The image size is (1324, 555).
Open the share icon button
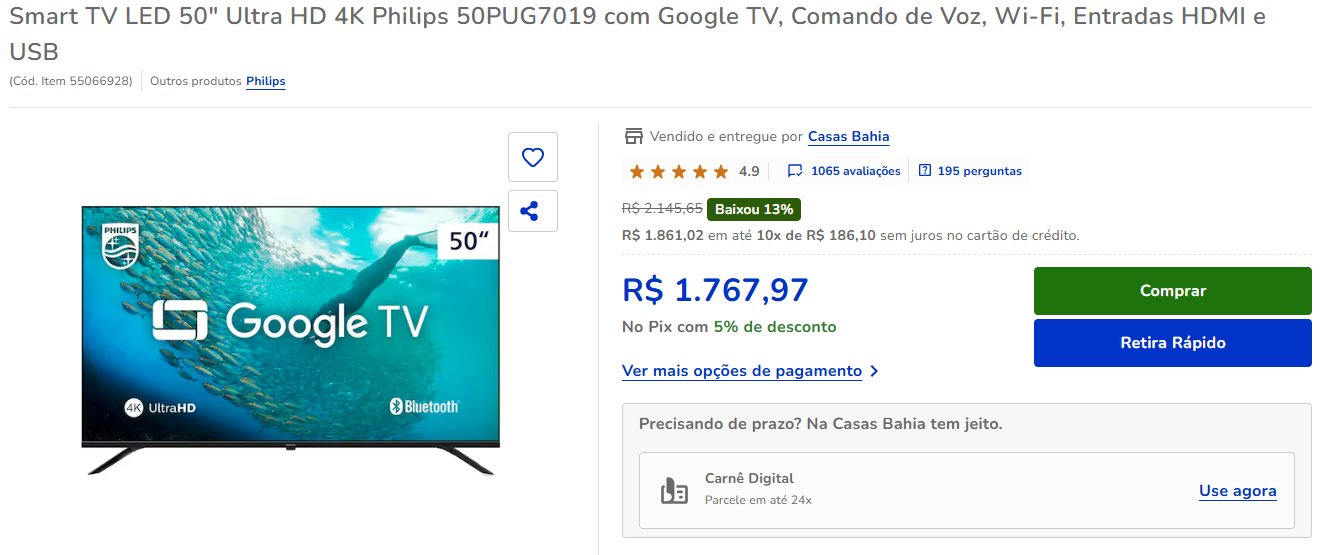533,211
